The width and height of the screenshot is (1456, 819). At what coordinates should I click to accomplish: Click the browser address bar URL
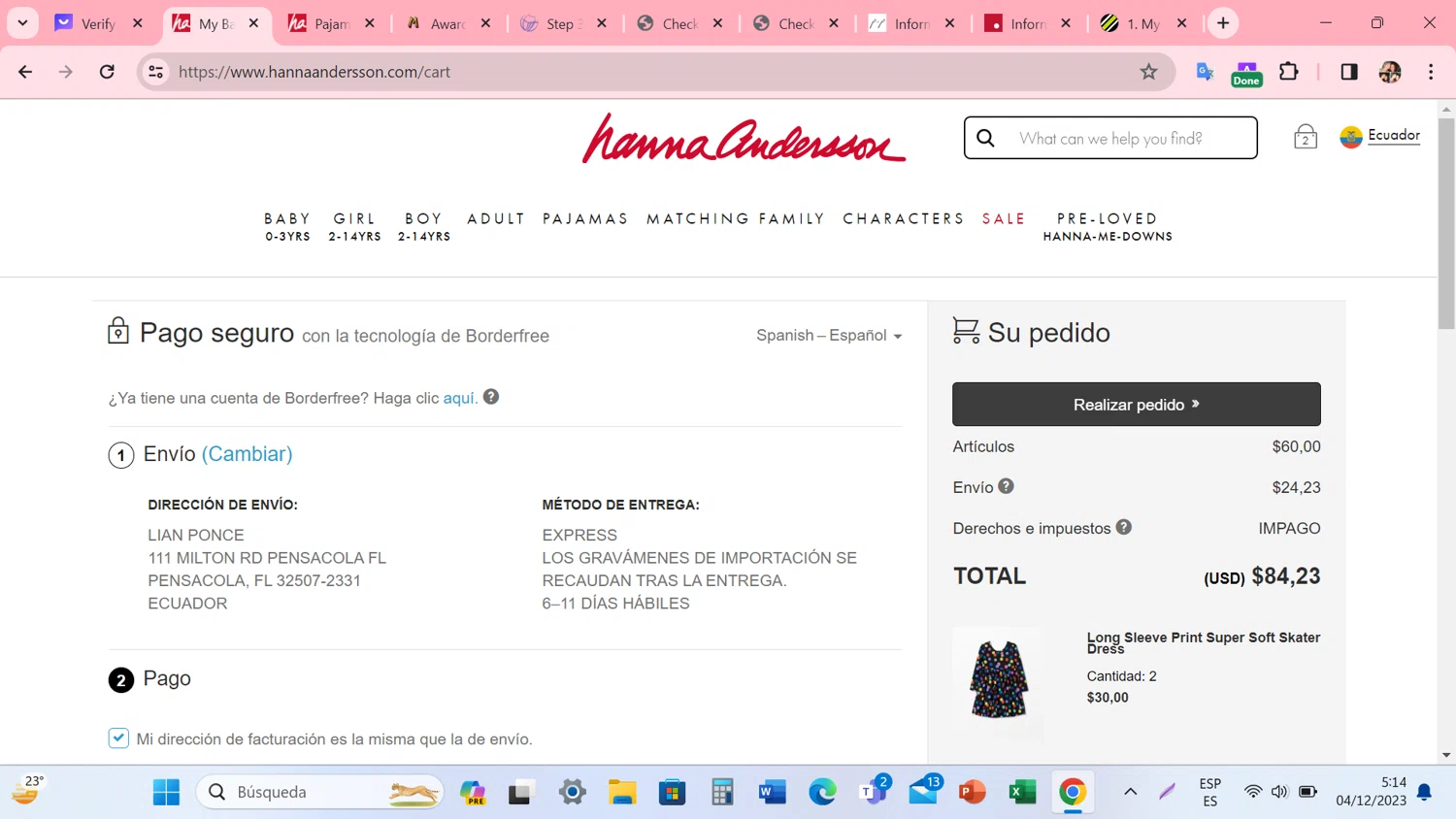click(x=314, y=72)
